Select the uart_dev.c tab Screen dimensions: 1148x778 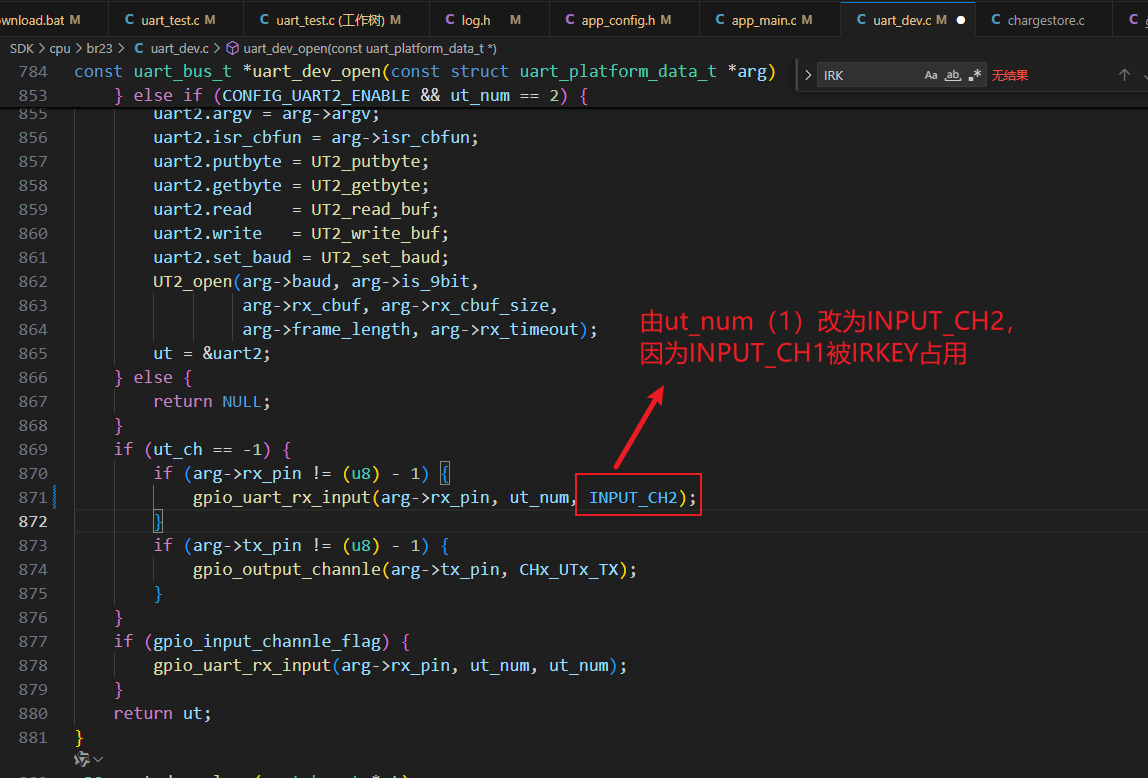click(x=907, y=20)
